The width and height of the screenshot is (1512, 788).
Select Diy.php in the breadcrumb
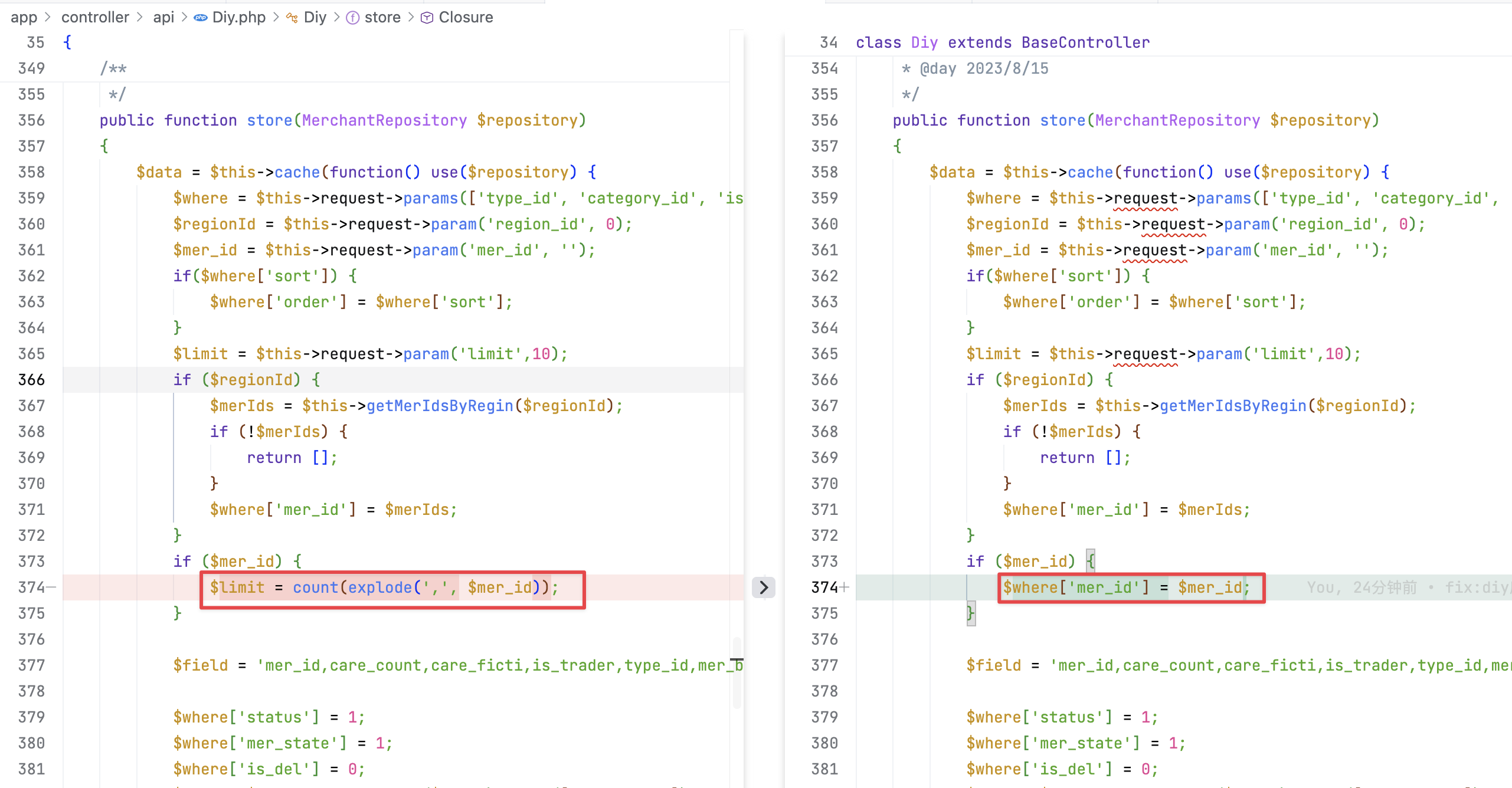tap(238, 18)
